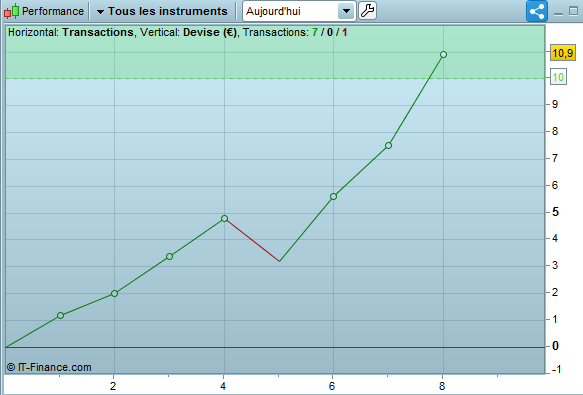This screenshot has width=583, height=395.
Task: Click the y-axis label 2
Action: pyautogui.click(x=555, y=292)
